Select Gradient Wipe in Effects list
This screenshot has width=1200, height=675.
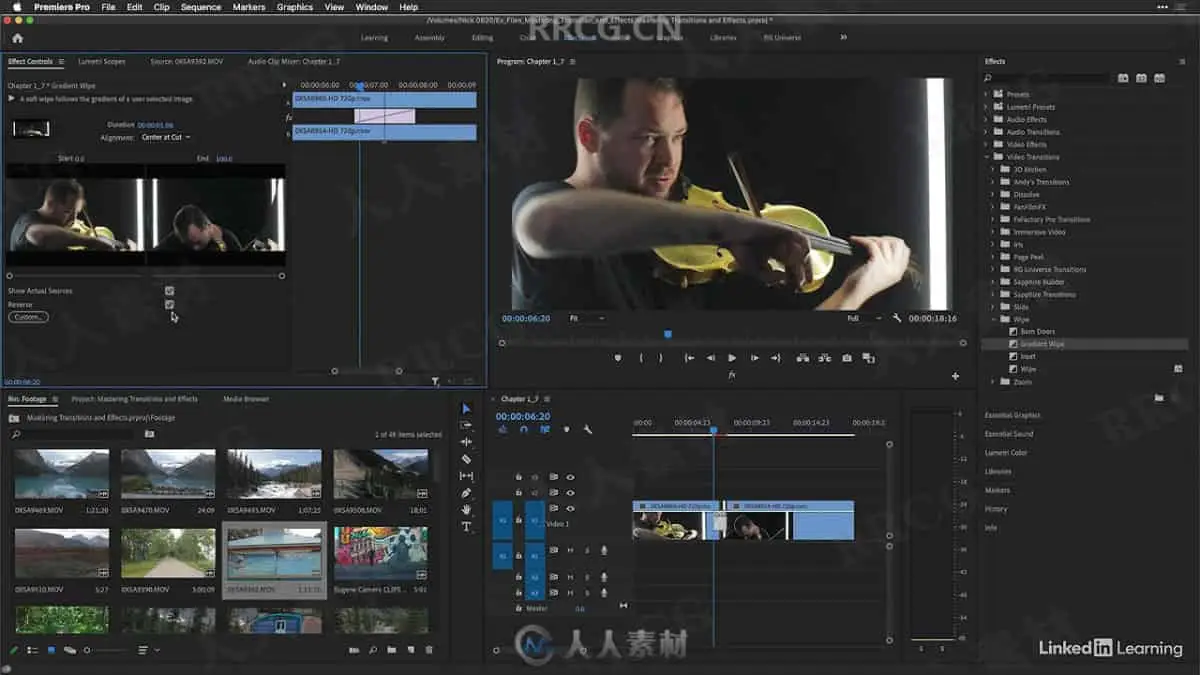1042,344
